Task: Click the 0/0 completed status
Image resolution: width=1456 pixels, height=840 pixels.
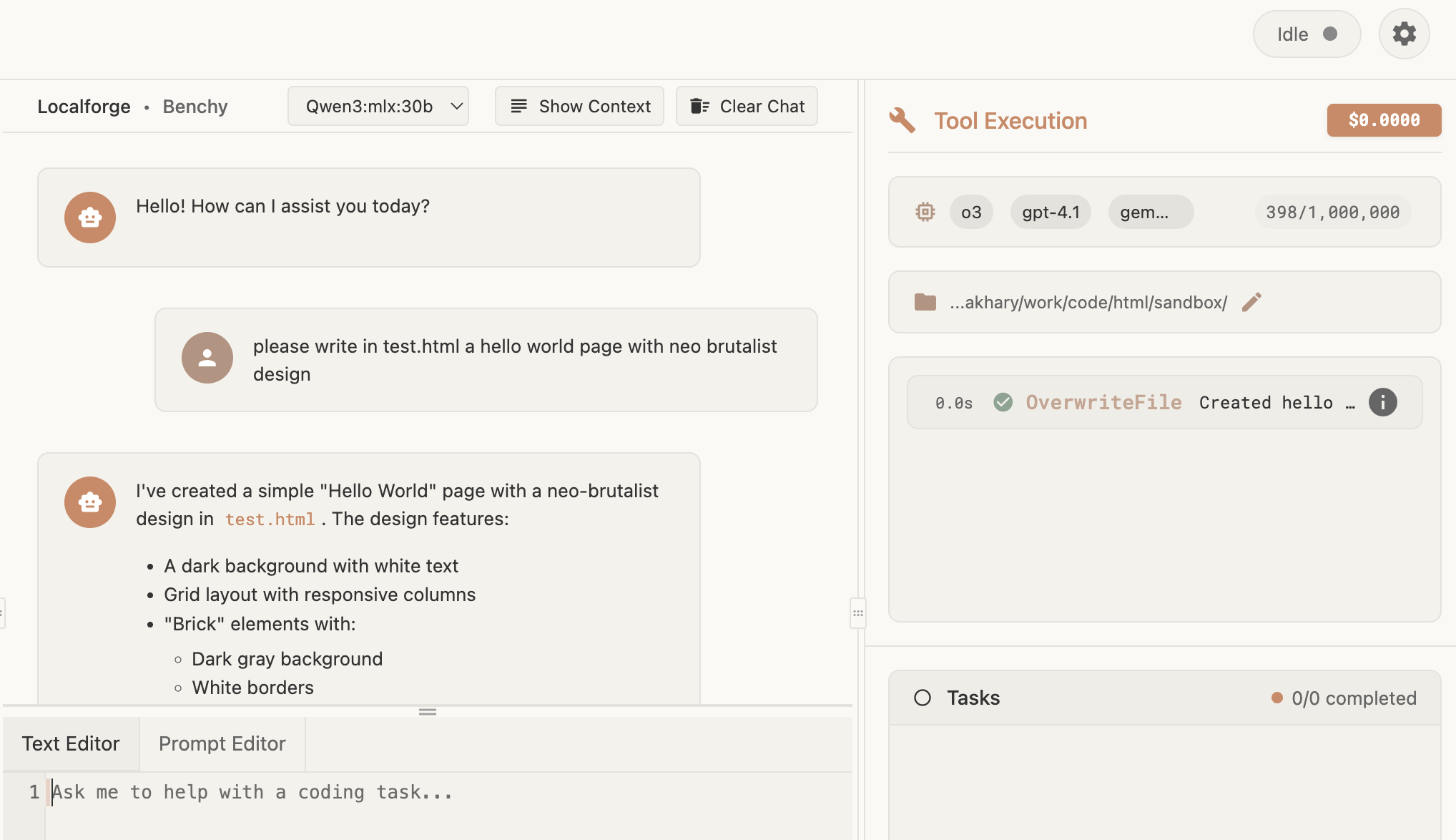Action: [1344, 698]
